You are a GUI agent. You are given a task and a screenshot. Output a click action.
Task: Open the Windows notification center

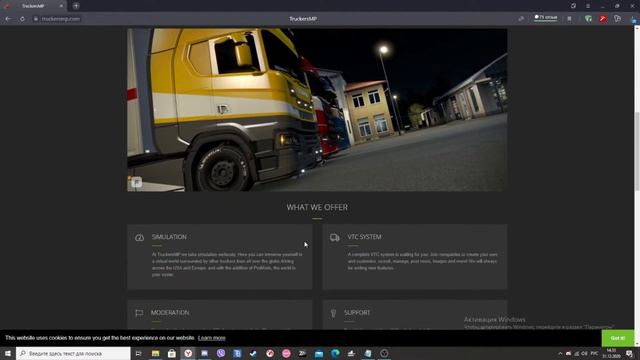[629, 353]
